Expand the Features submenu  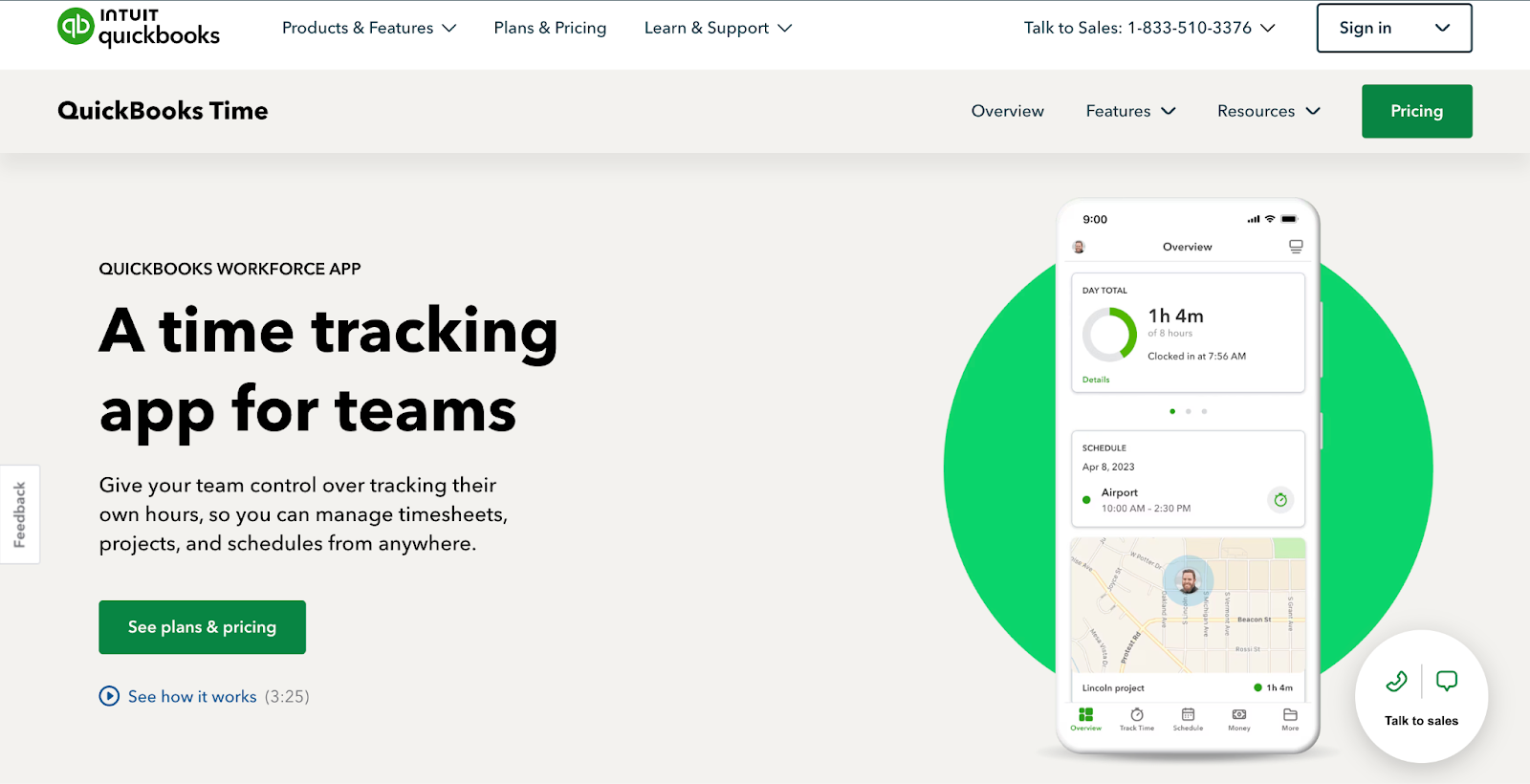tap(1130, 111)
